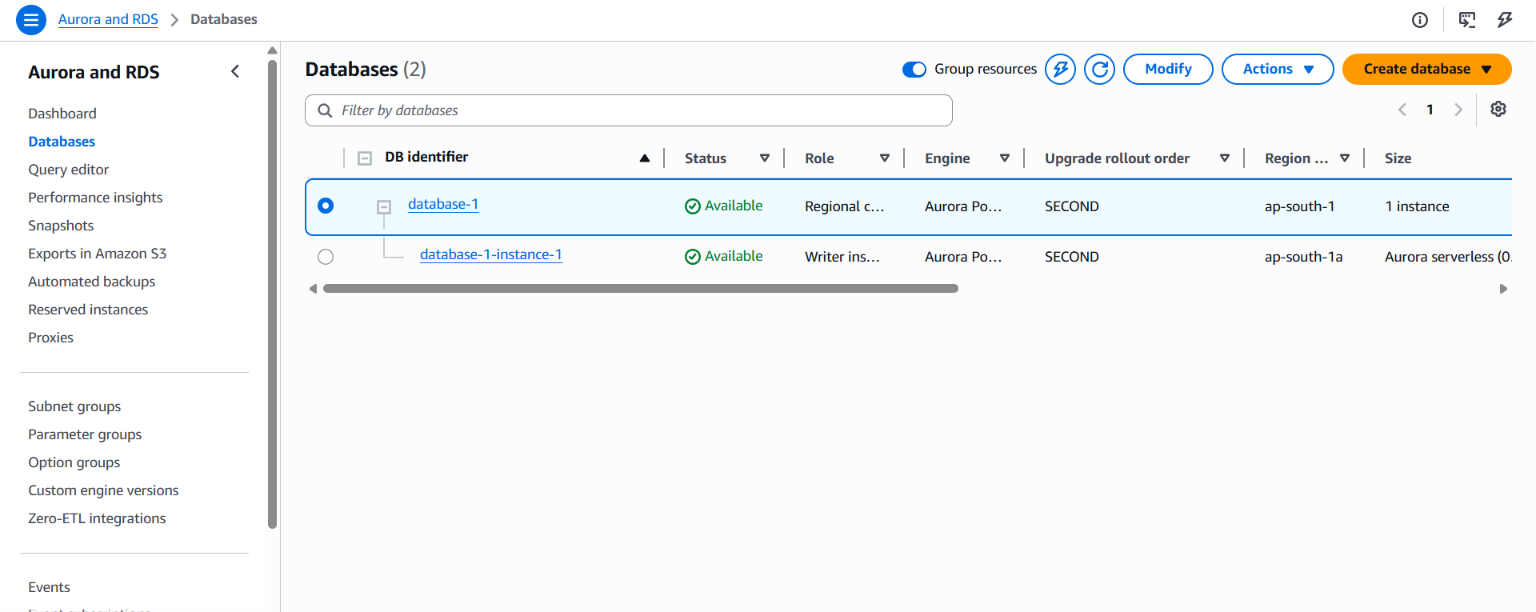1536x612 pixels.
Task: Open the database-1-instance-1 link
Action: pos(491,255)
